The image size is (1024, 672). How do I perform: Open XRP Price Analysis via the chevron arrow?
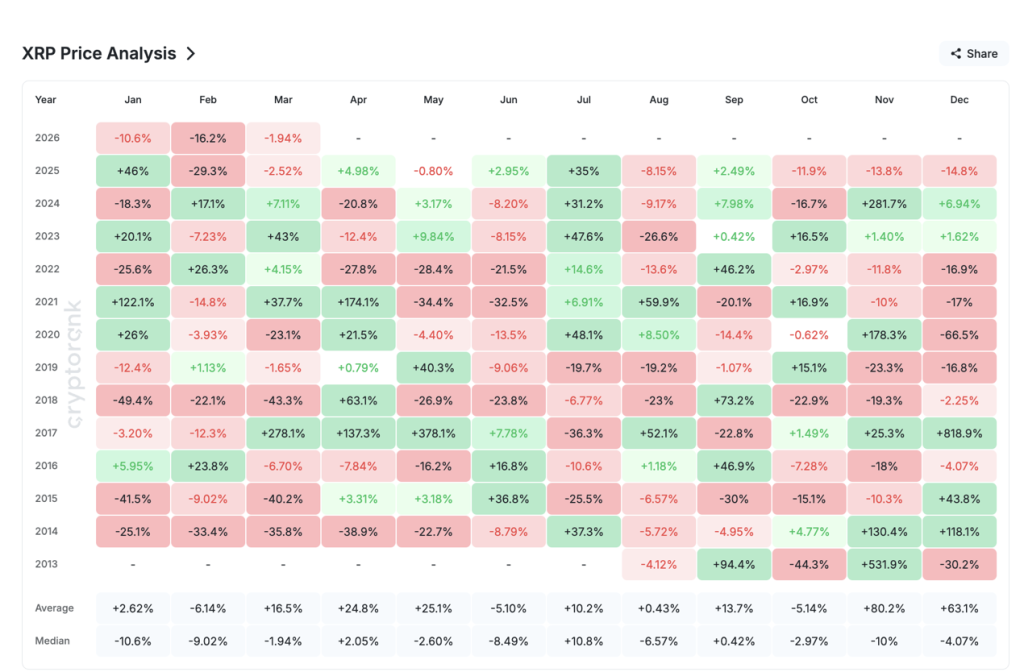click(x=189, y=54)
